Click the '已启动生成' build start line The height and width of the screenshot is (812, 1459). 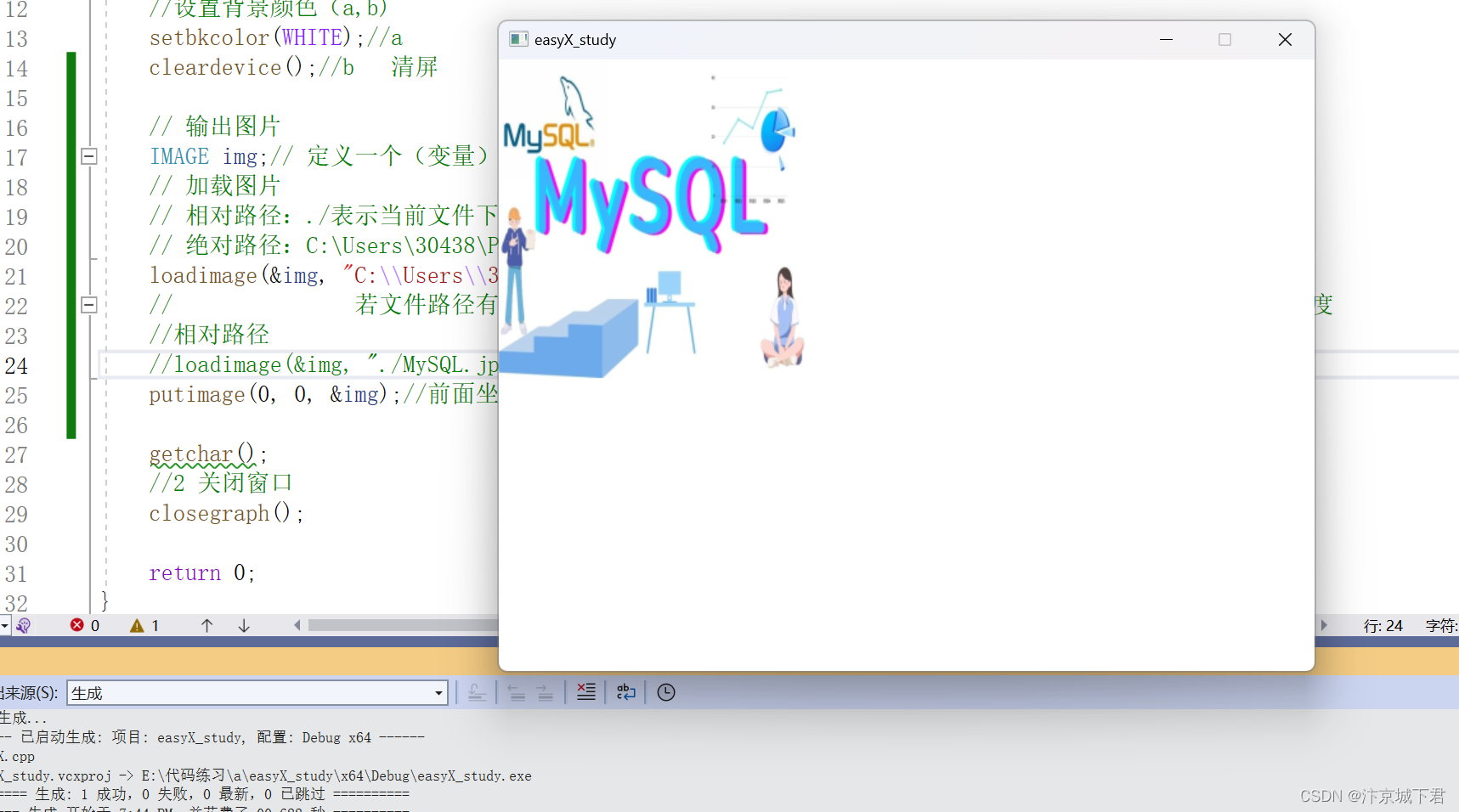tap(212, 737)
